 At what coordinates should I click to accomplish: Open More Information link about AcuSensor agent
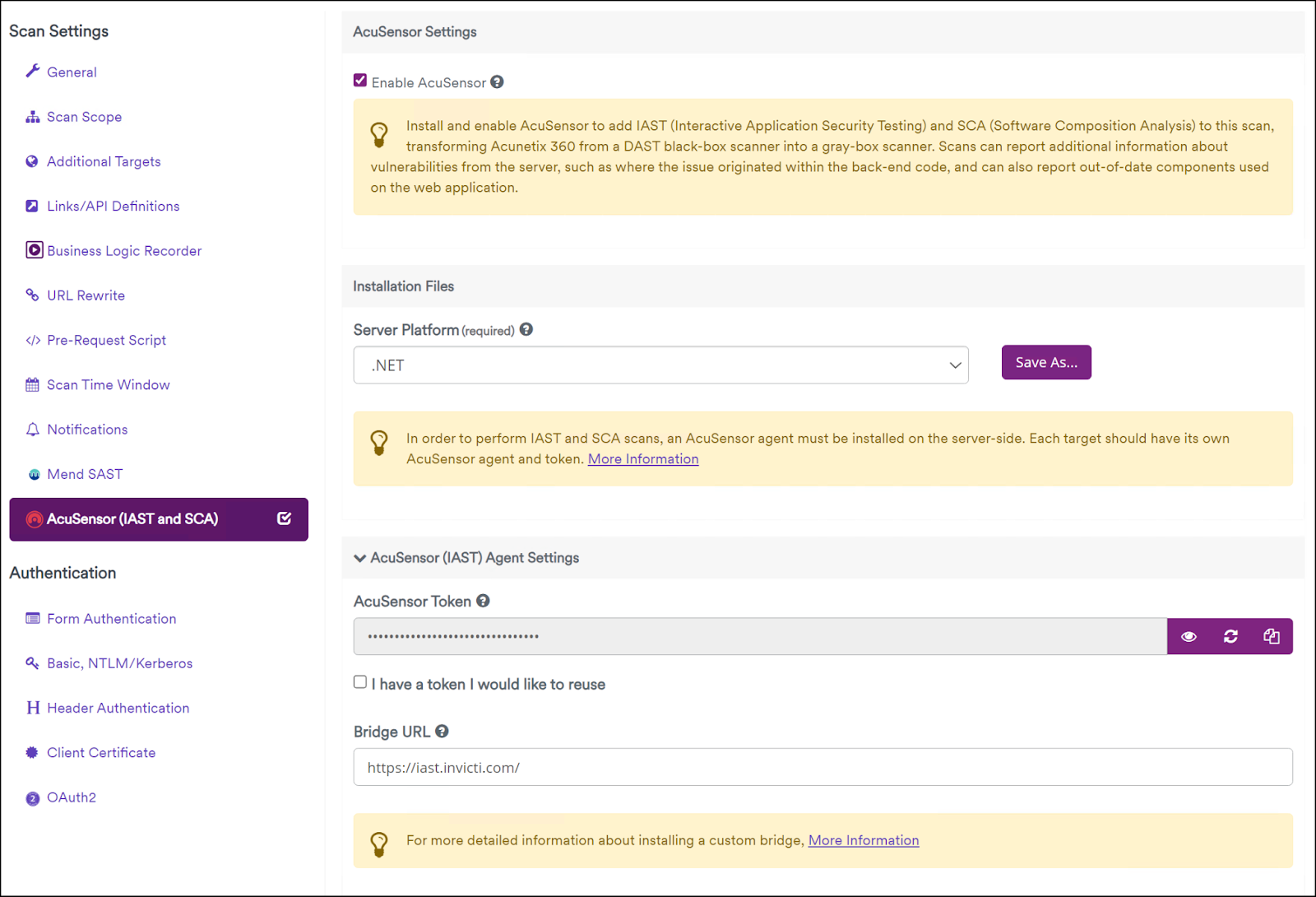(643, 459)
